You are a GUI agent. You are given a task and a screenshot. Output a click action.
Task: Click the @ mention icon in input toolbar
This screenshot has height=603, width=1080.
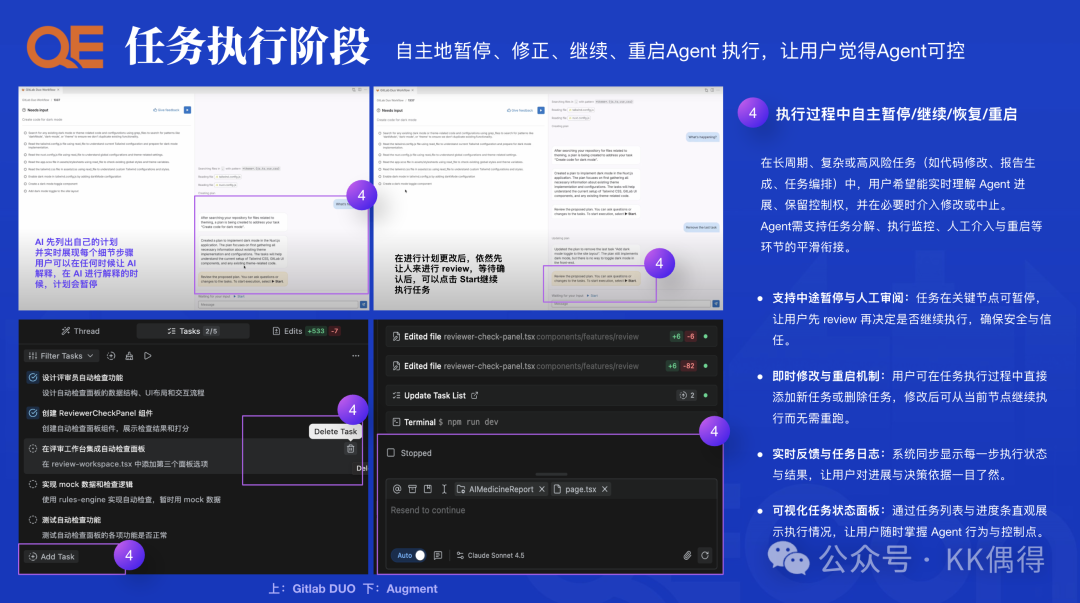pyautogui.click(x=397, y=489)
